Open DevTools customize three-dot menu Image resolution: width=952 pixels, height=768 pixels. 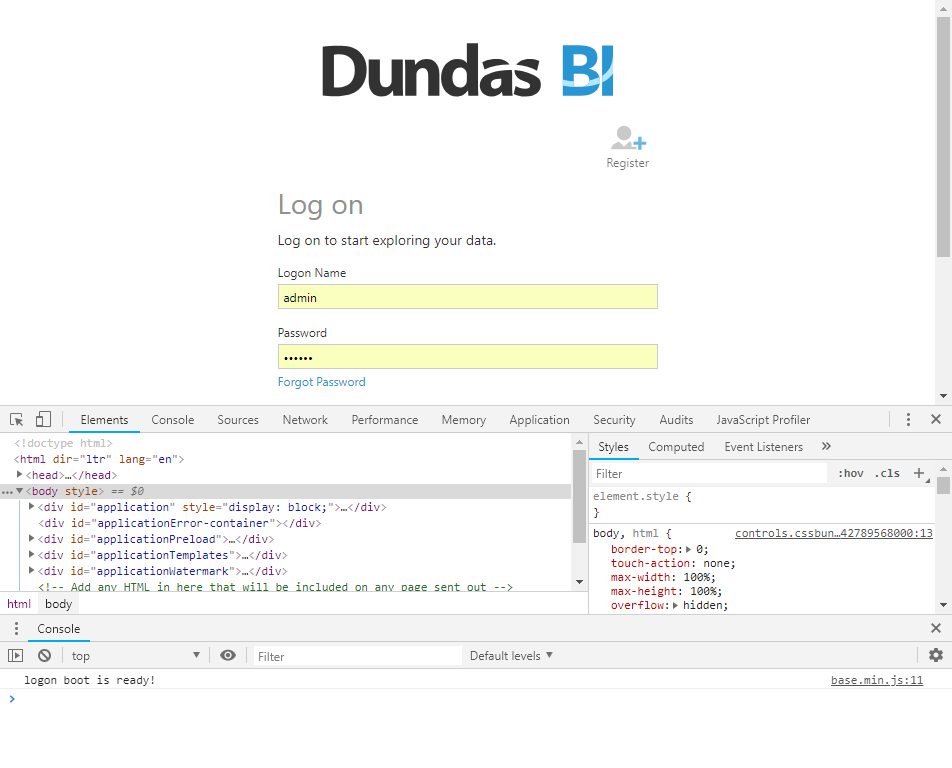click(x=908, y=420)
